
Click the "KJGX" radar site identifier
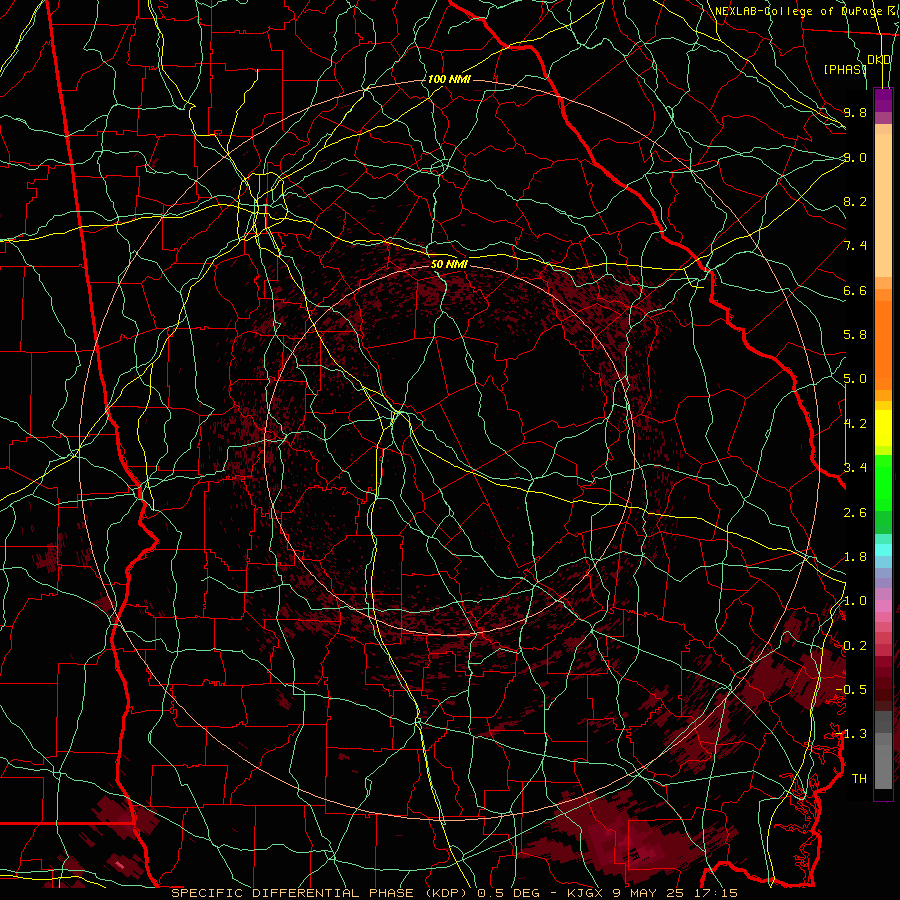tap(583, 893)
